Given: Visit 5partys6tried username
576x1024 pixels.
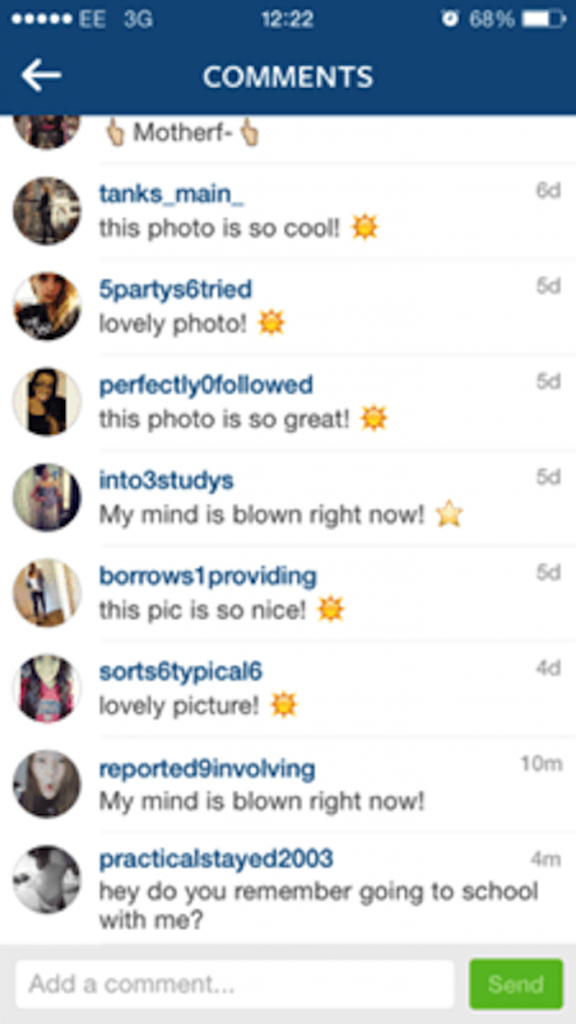Looking at the screenshot, I should tap(175, 289).
